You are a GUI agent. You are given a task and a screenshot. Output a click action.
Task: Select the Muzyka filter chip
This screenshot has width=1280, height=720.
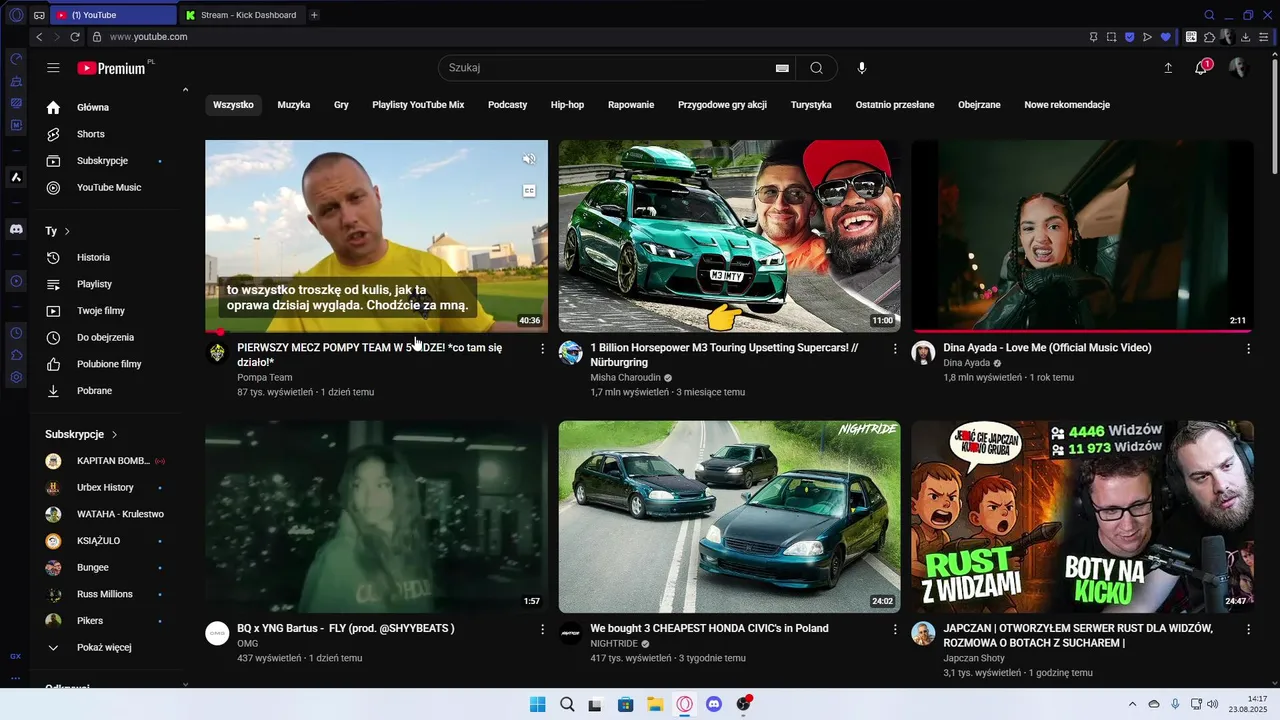point(294,105)
